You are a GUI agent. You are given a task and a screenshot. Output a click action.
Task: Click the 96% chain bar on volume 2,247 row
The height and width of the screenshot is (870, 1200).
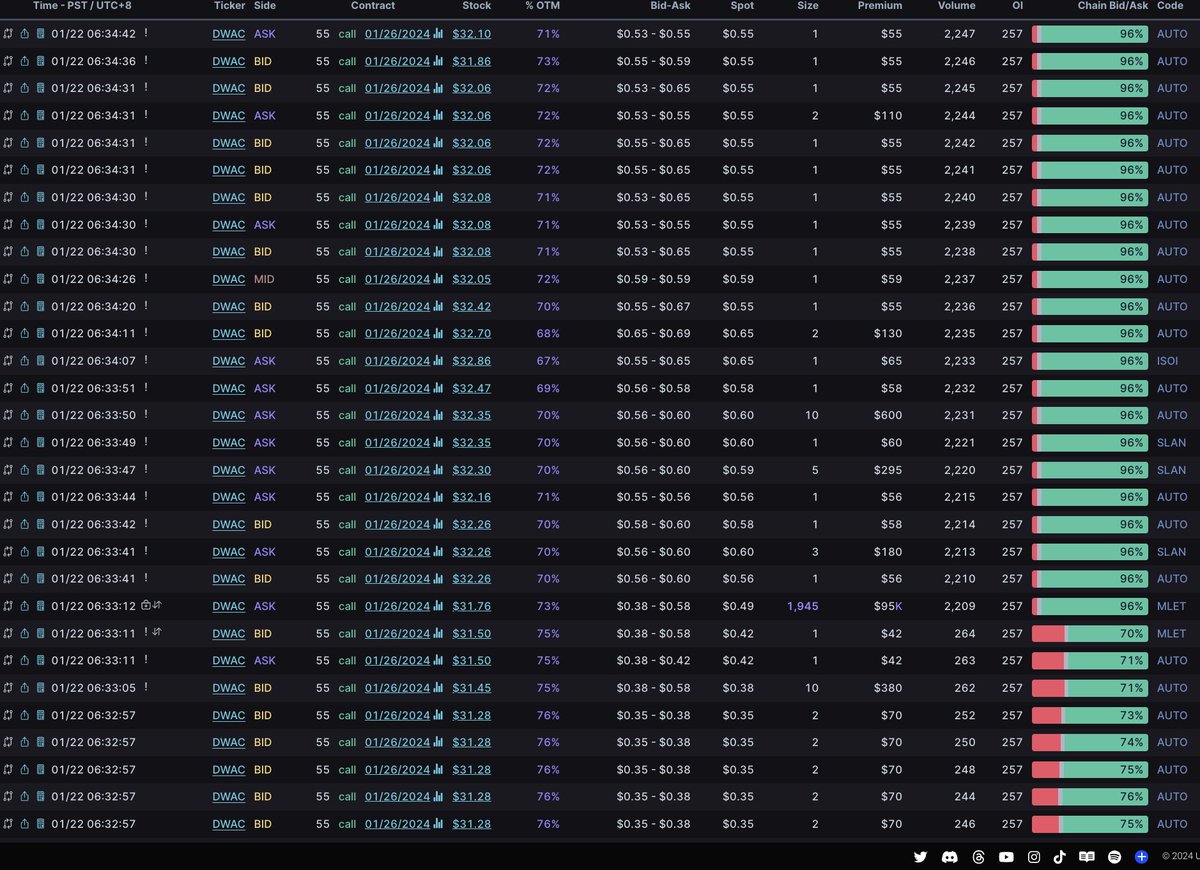pyautogui.click(x=1090, y=34)
